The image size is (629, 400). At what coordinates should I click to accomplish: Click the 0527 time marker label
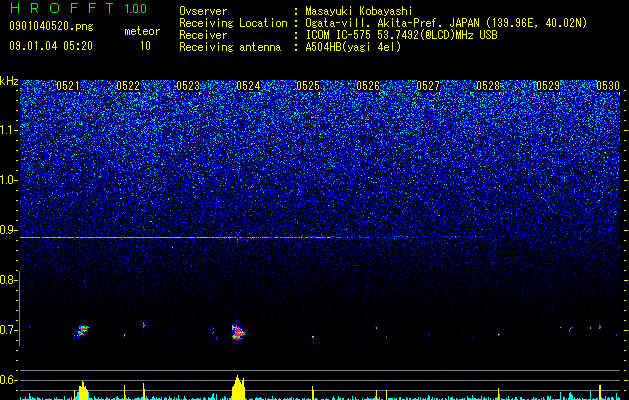click(428, 86)
